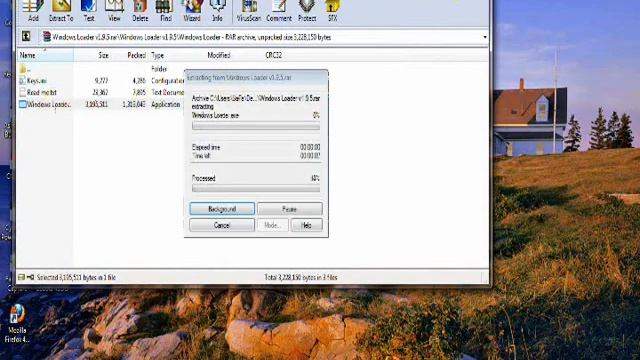Click the Background button
This screenshot has height=360, width=640.
point(222,209)
